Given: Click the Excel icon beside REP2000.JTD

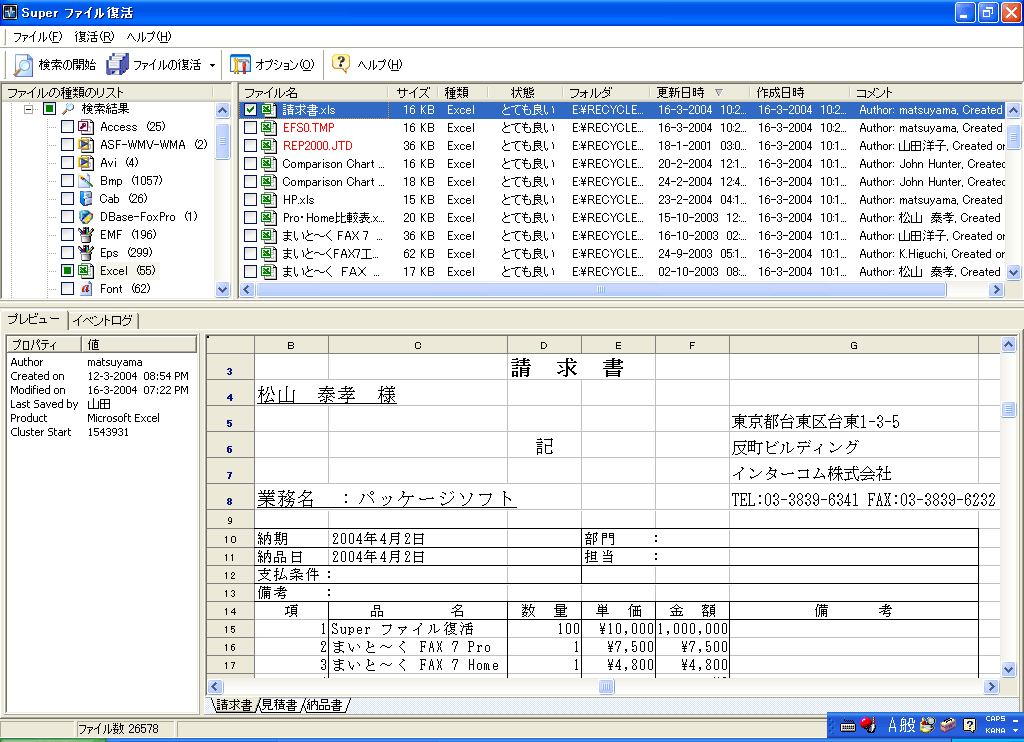Looking at the screenshot, I should [x=268, y=146].
